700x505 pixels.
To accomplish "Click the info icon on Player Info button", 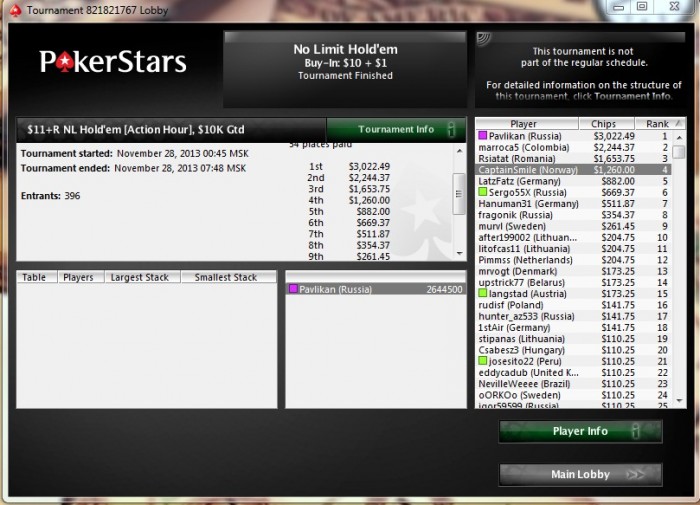I will (x=636, y=431).
